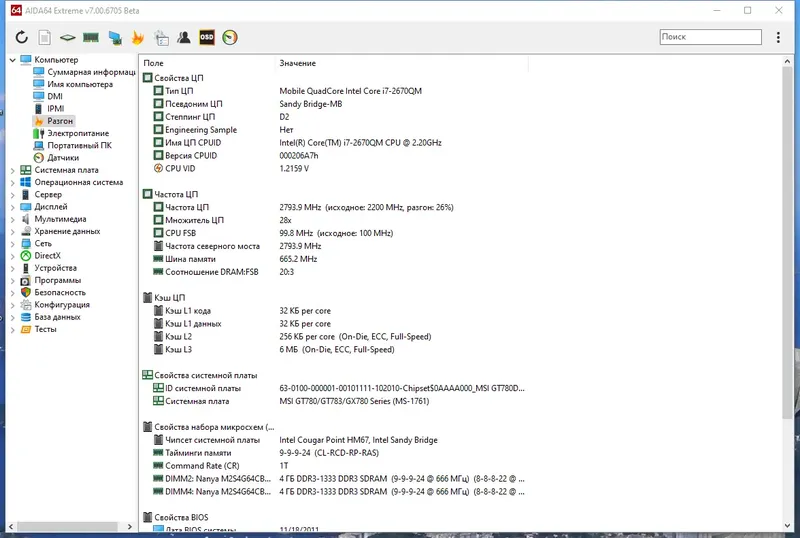Viewport: 800px width, 538px height.
Task: Select the DIMM2: Nanya row
Action: [337, 478]
